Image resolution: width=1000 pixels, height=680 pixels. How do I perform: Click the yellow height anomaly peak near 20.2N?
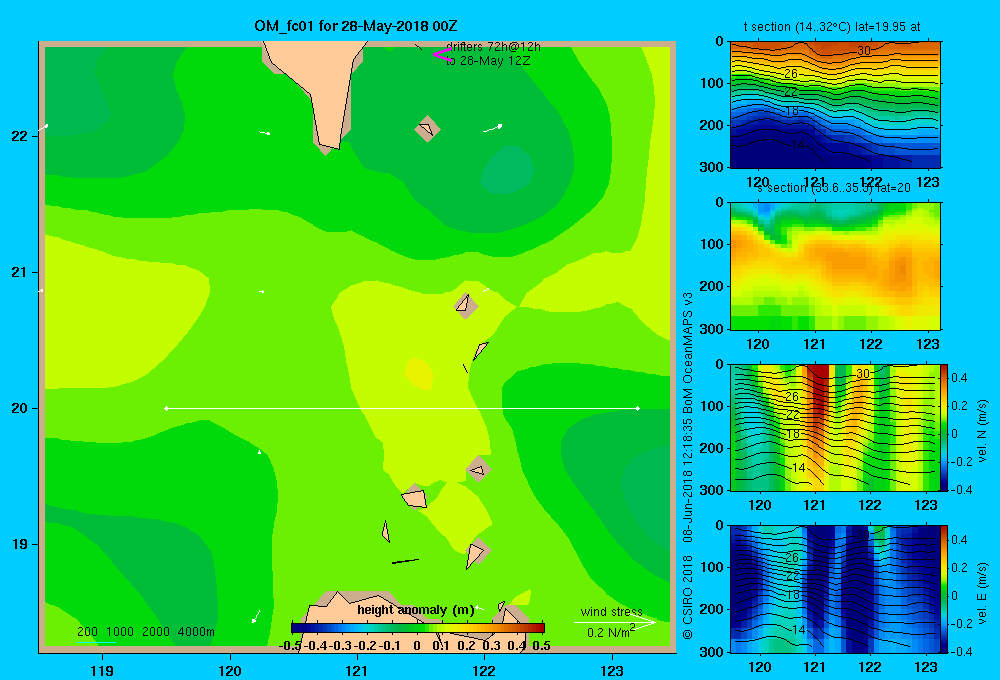419,374
